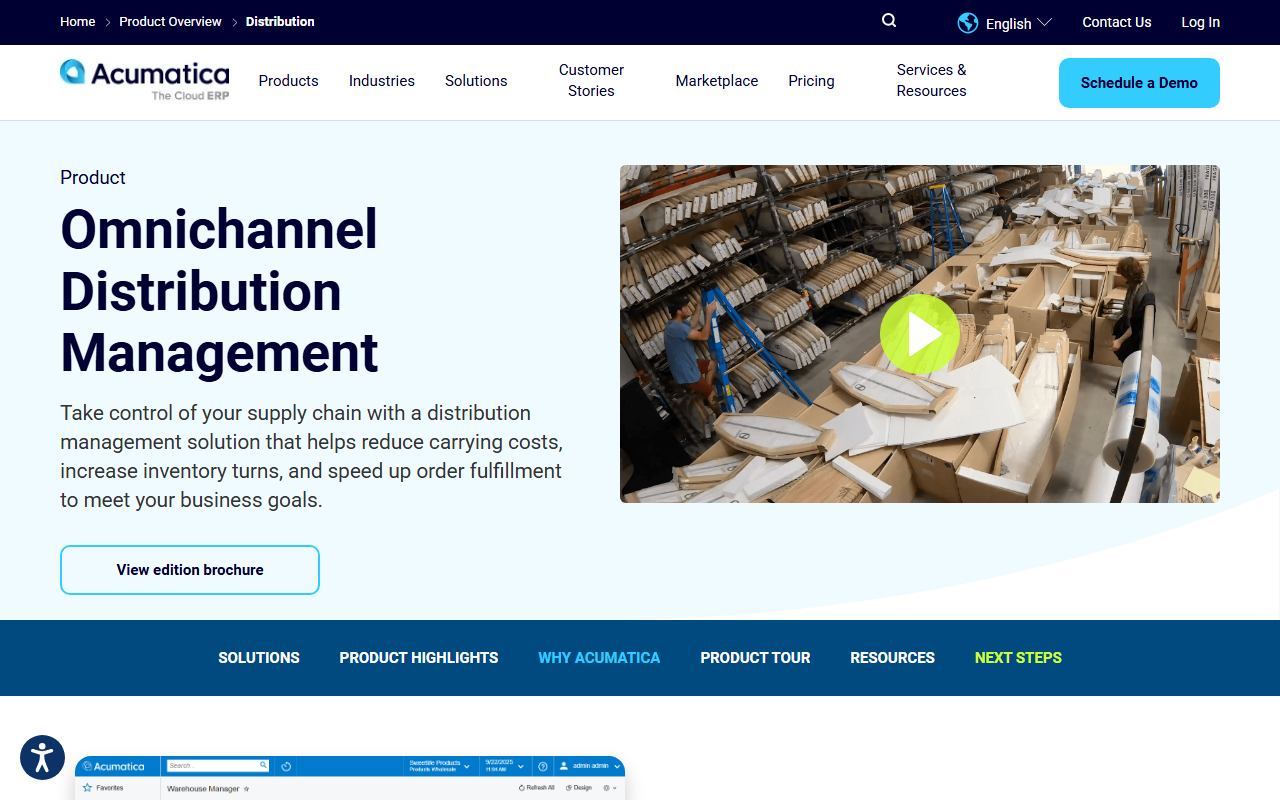This screenshot has height=800, width=1280.
Task: Play the warehouse video
Action: pyautogui.click(x=919, y=334)
